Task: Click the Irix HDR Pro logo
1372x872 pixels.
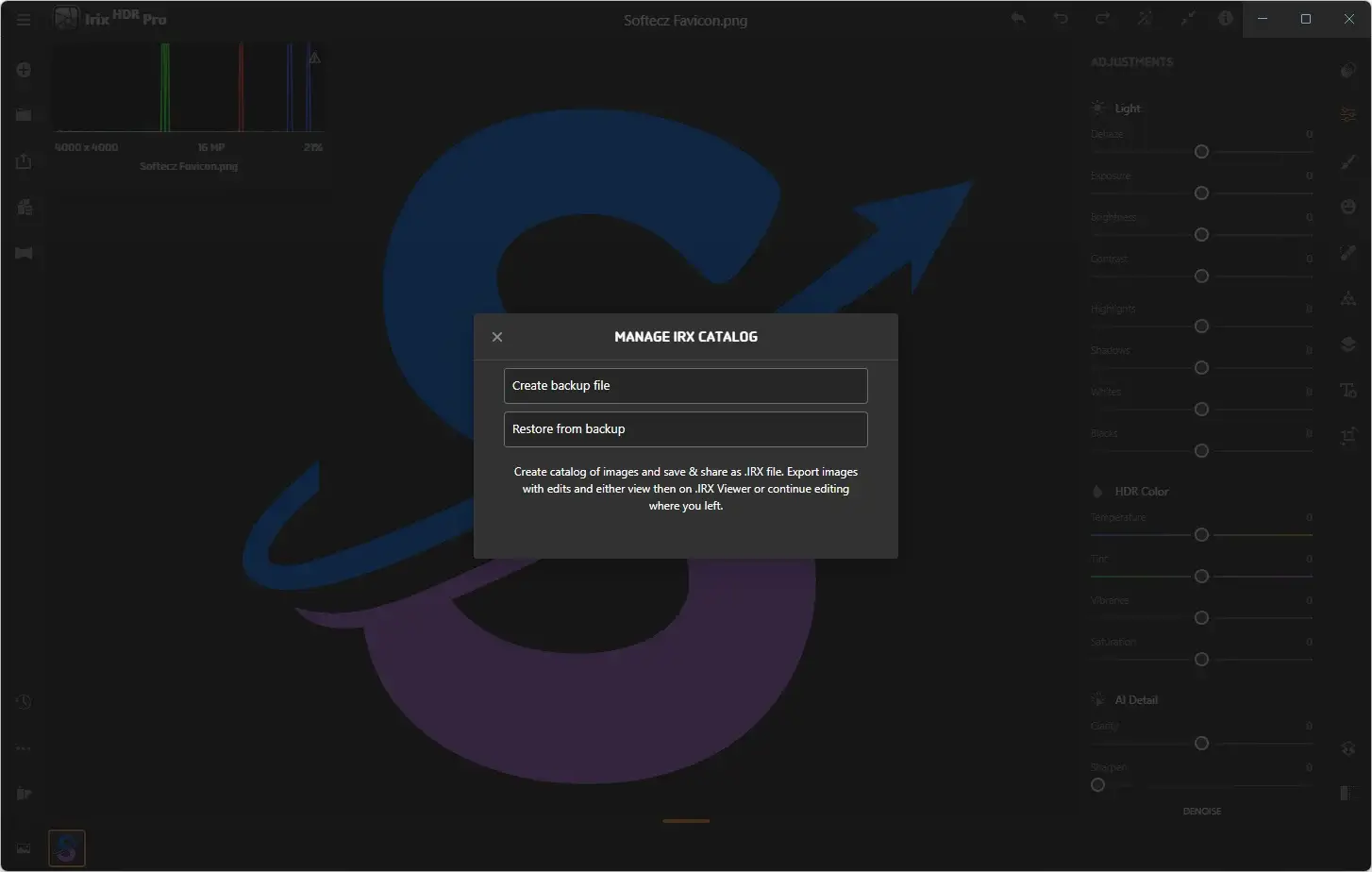Action: (x=110, y=18)
